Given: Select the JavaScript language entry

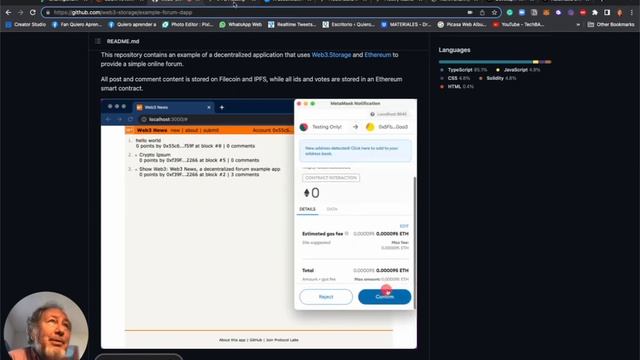Looking at the screenshot, I should click(x=518, y=70).
